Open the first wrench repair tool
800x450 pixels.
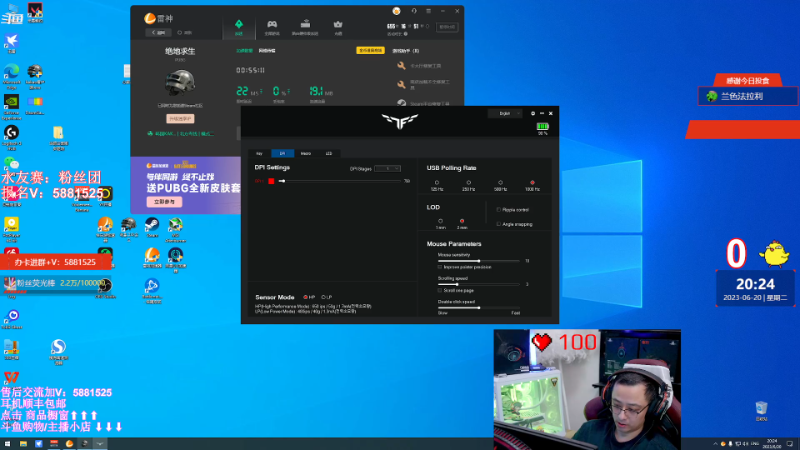click(419, 66)
